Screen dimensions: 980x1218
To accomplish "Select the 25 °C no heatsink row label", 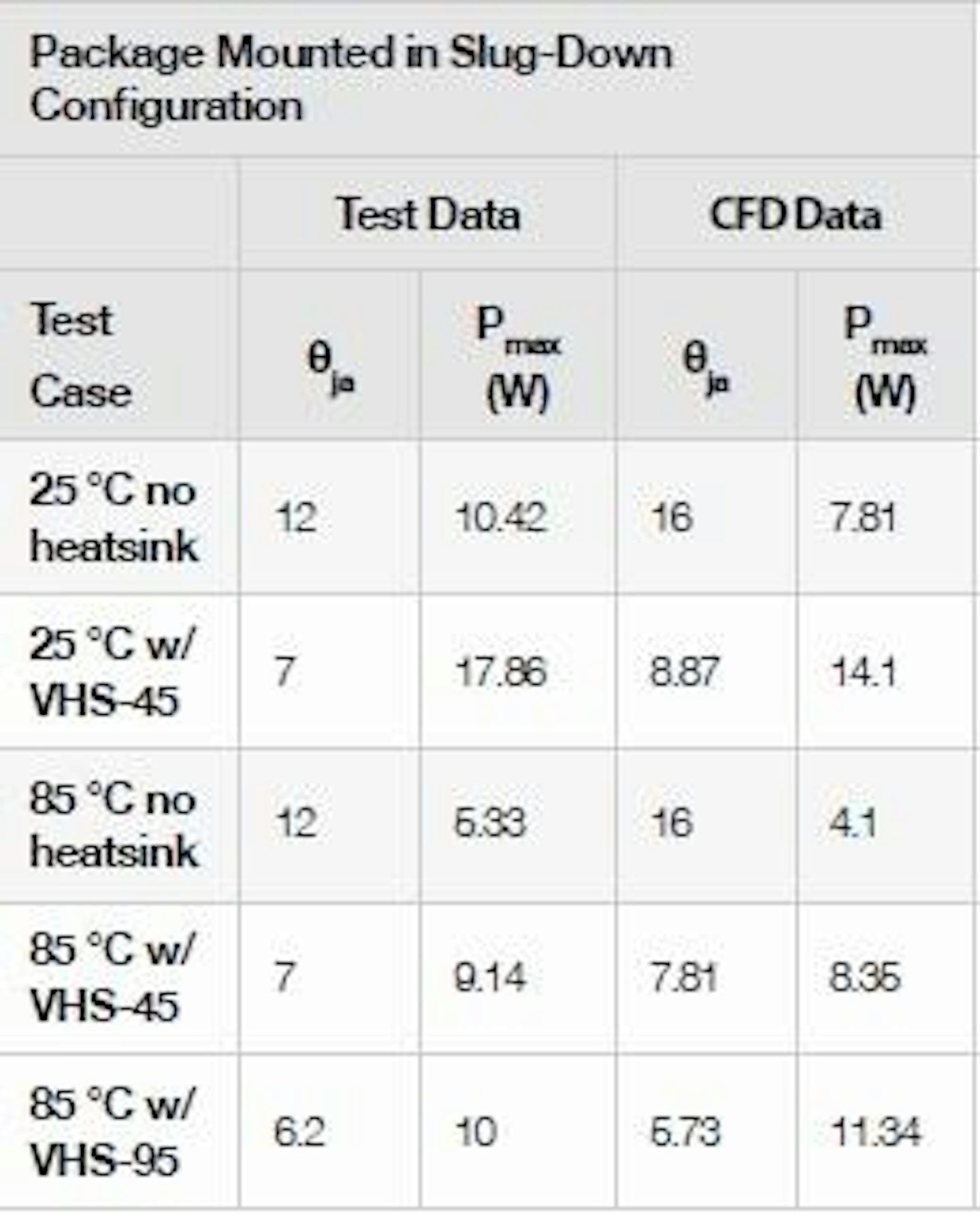I will [114, 517].
